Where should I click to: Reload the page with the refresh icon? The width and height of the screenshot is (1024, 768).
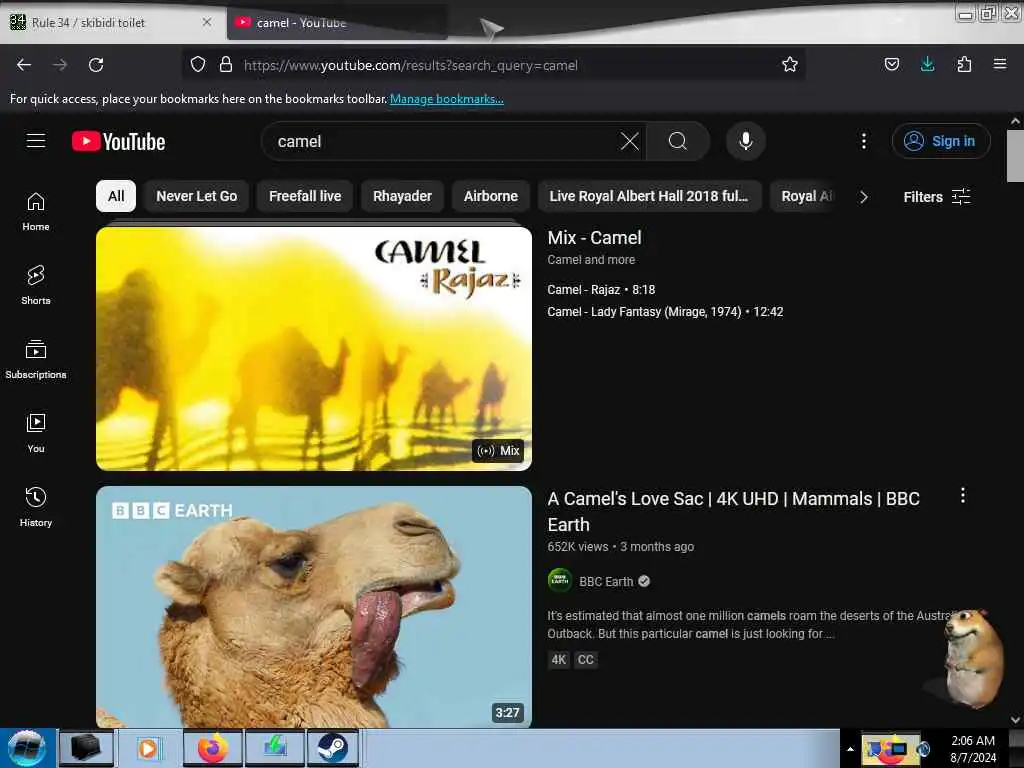96,65
